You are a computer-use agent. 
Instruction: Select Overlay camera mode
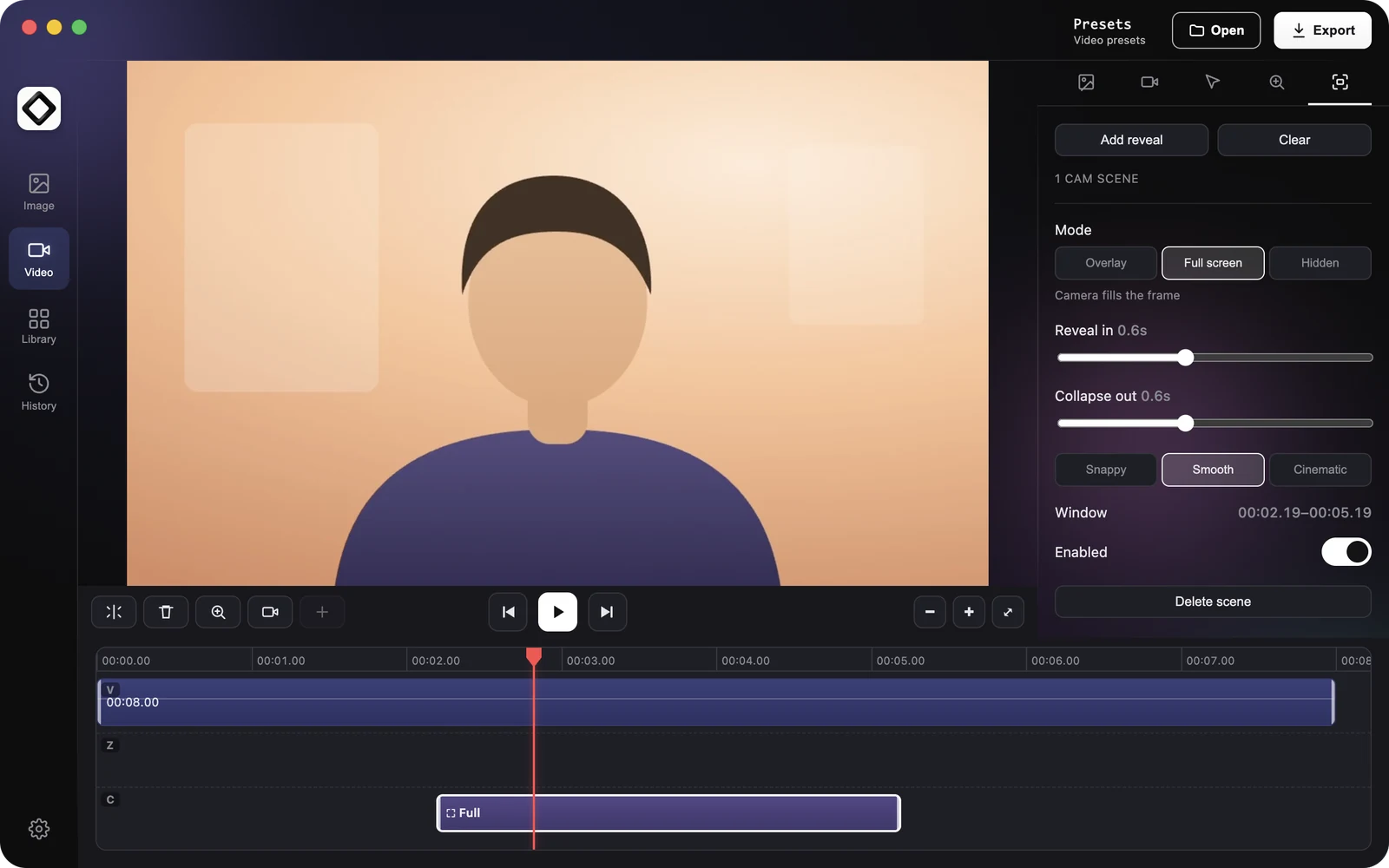point(1105,263)
